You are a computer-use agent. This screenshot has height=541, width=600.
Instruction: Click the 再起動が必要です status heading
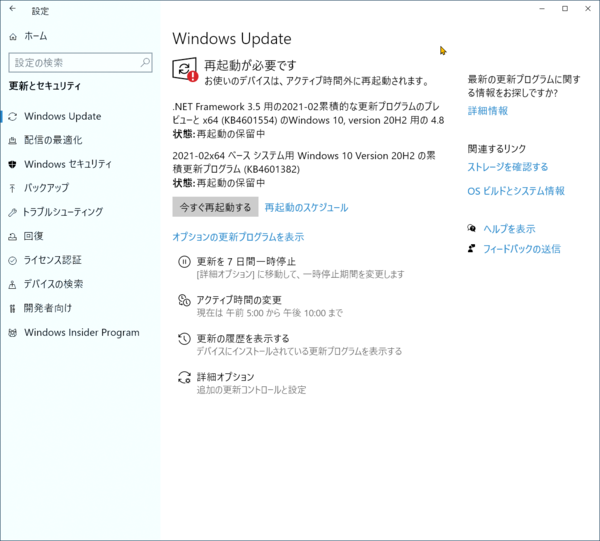(x=250, y=65)
